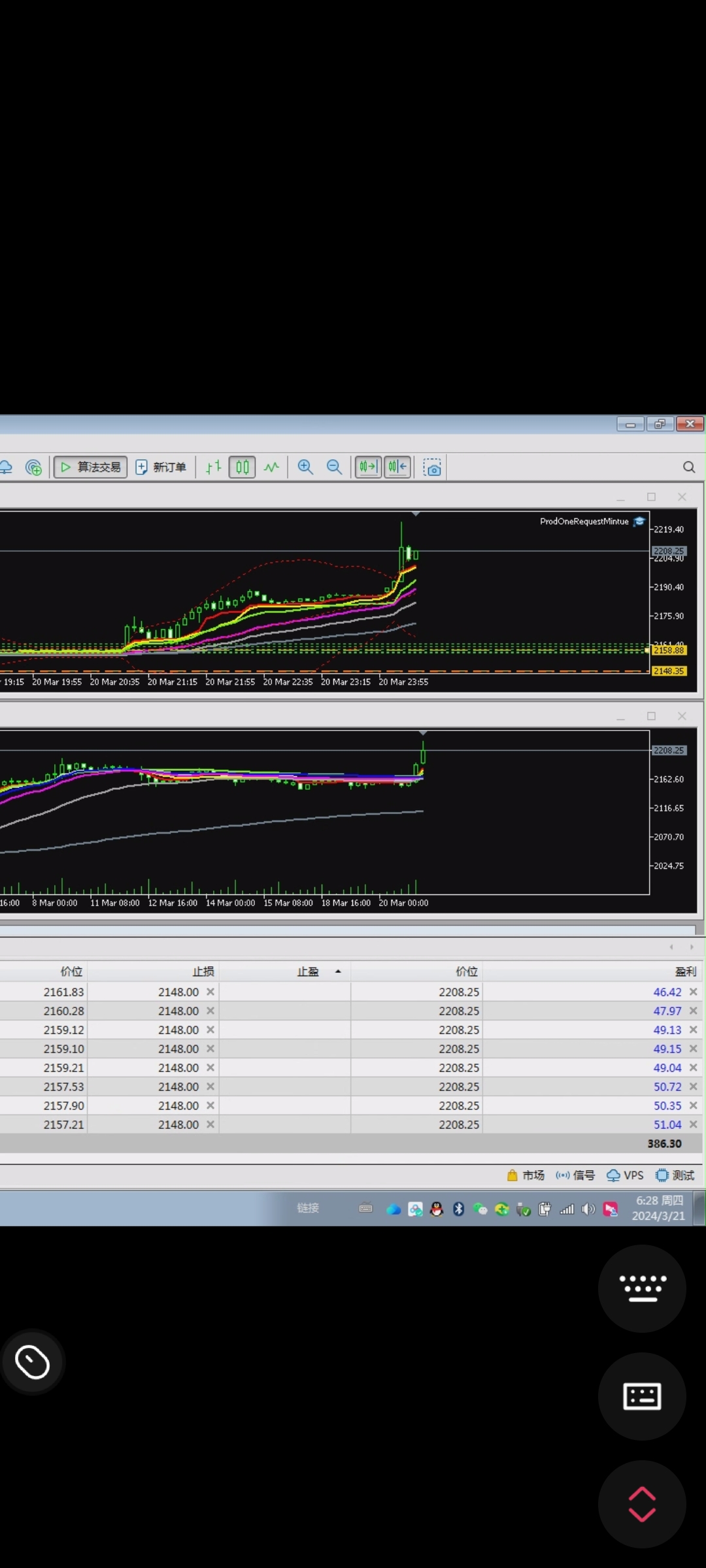
Task: Remove the stop loss on the 2157.21 position
Action: (x=210, y=1124)
